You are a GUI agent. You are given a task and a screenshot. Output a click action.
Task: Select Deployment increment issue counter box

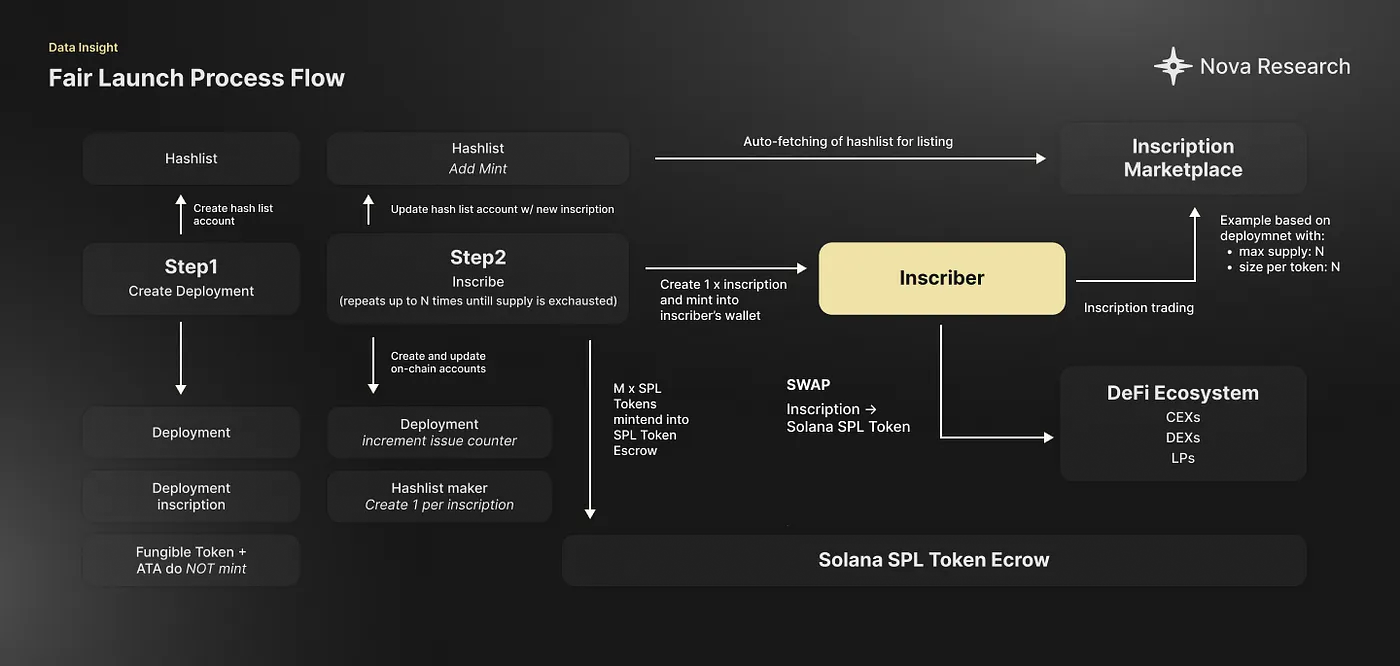tap(439, 432)
